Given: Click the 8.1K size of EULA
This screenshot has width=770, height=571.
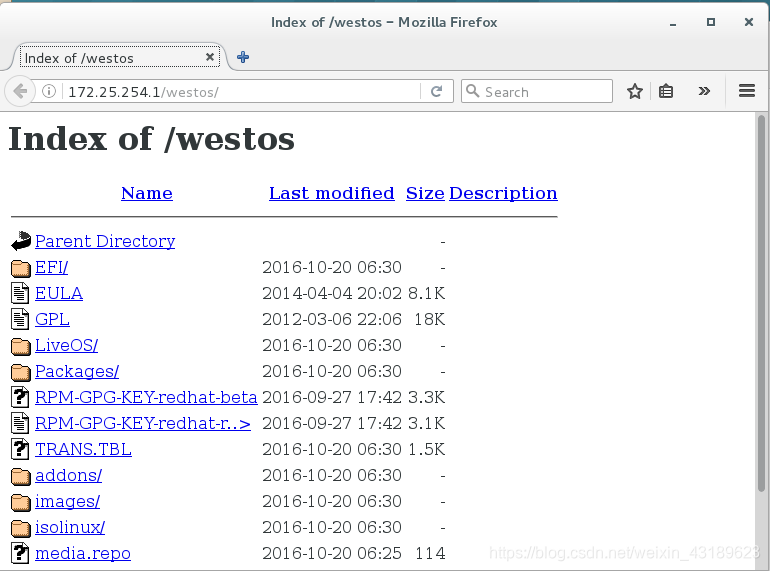Looking at the screenshot, I should (426, 293).
